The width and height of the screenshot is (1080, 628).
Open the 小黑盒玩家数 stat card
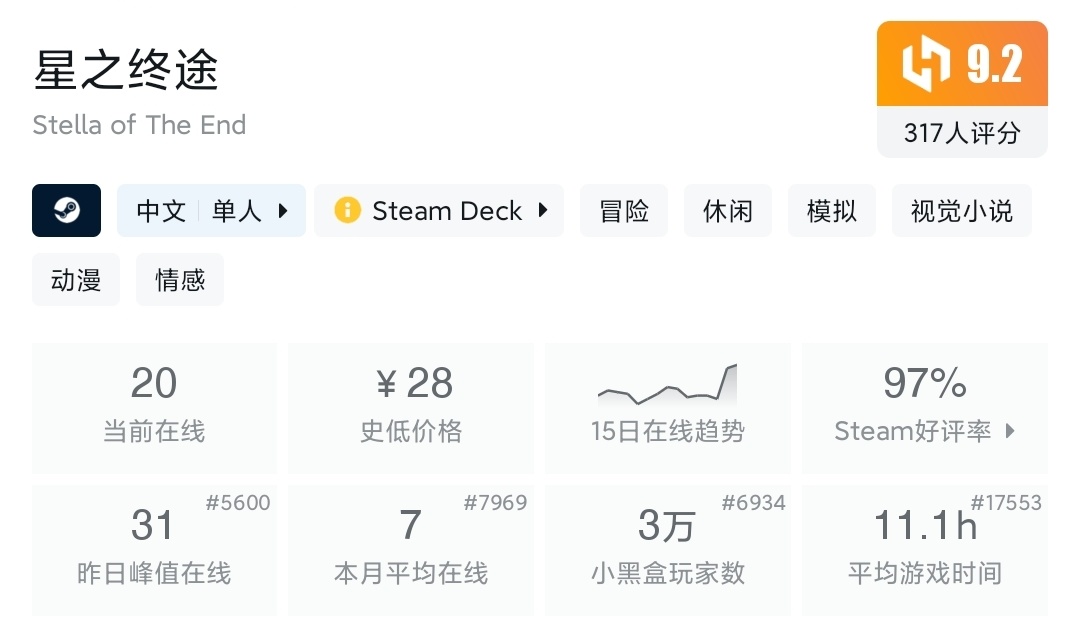[667, 549]
